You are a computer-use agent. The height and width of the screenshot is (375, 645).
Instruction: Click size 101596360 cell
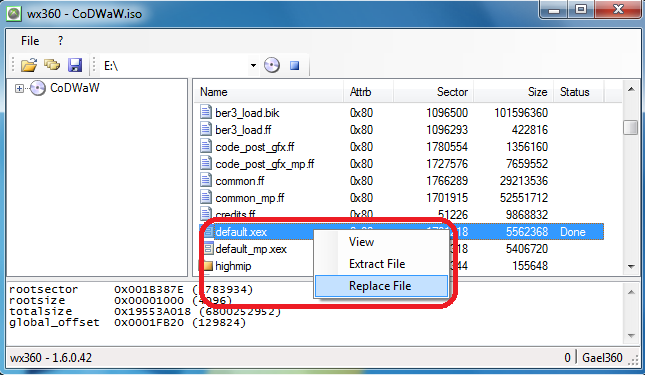(x=521, y=113)
